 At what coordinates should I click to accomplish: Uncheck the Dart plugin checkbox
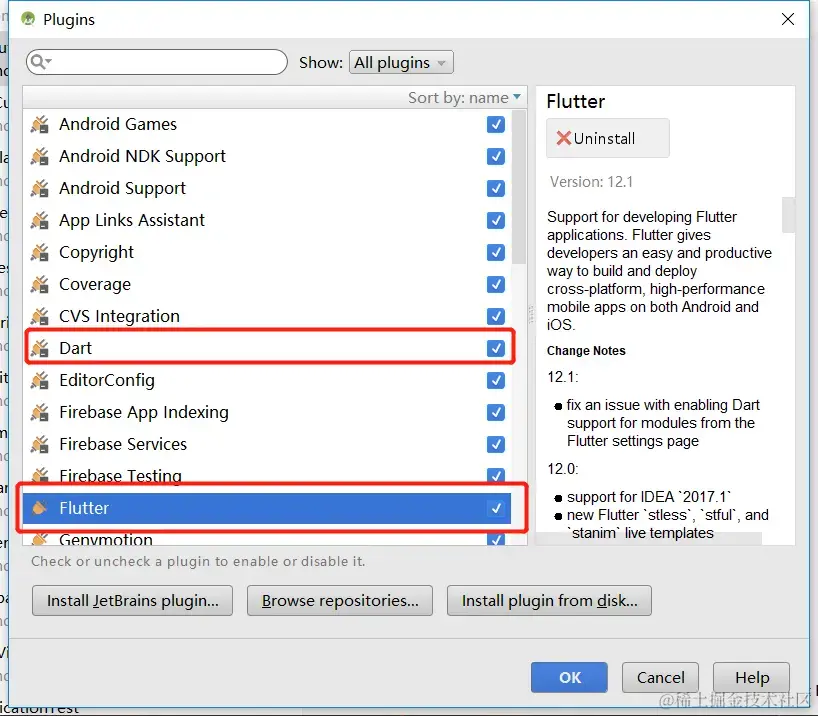pos(496,348)
